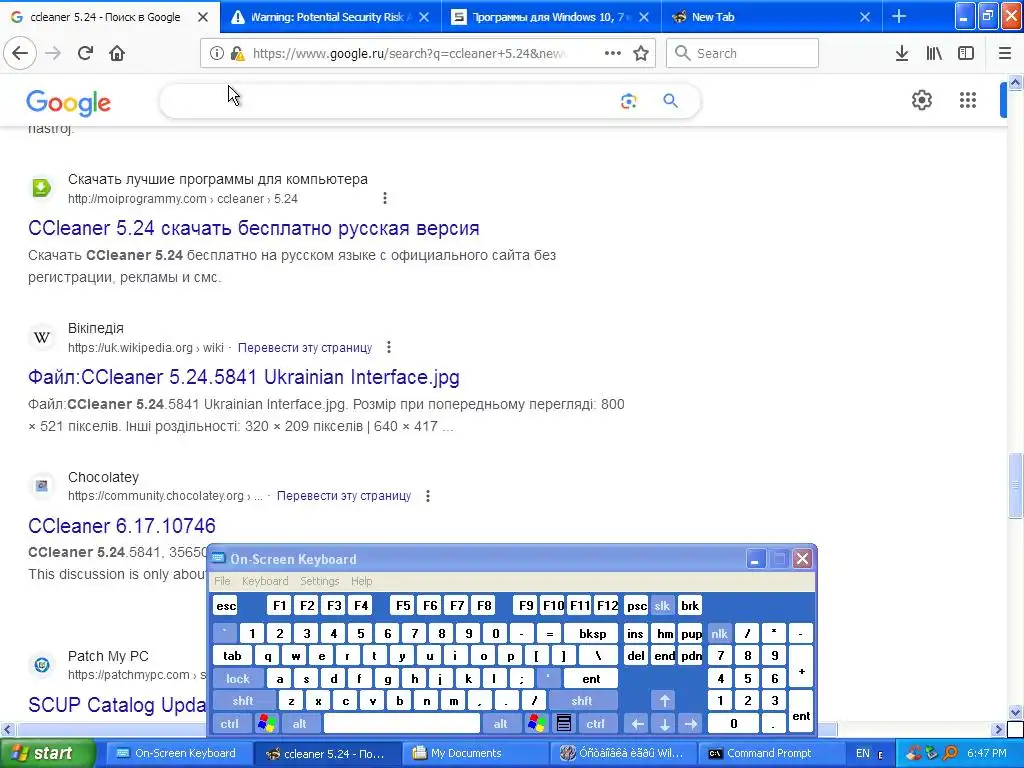Screen dimensions: 1024x768
Task: Hit the right arrow key on keyboard
Action: tap(691, 724)
